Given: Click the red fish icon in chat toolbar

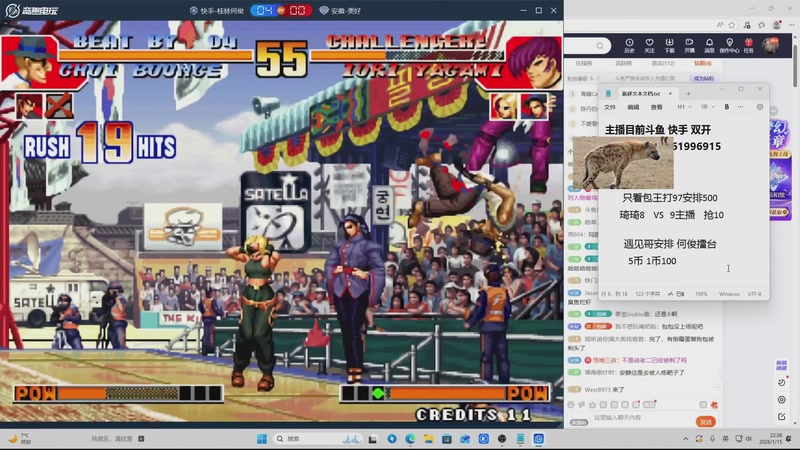Looking at the screenshot, I should click(x=714, y=405).
